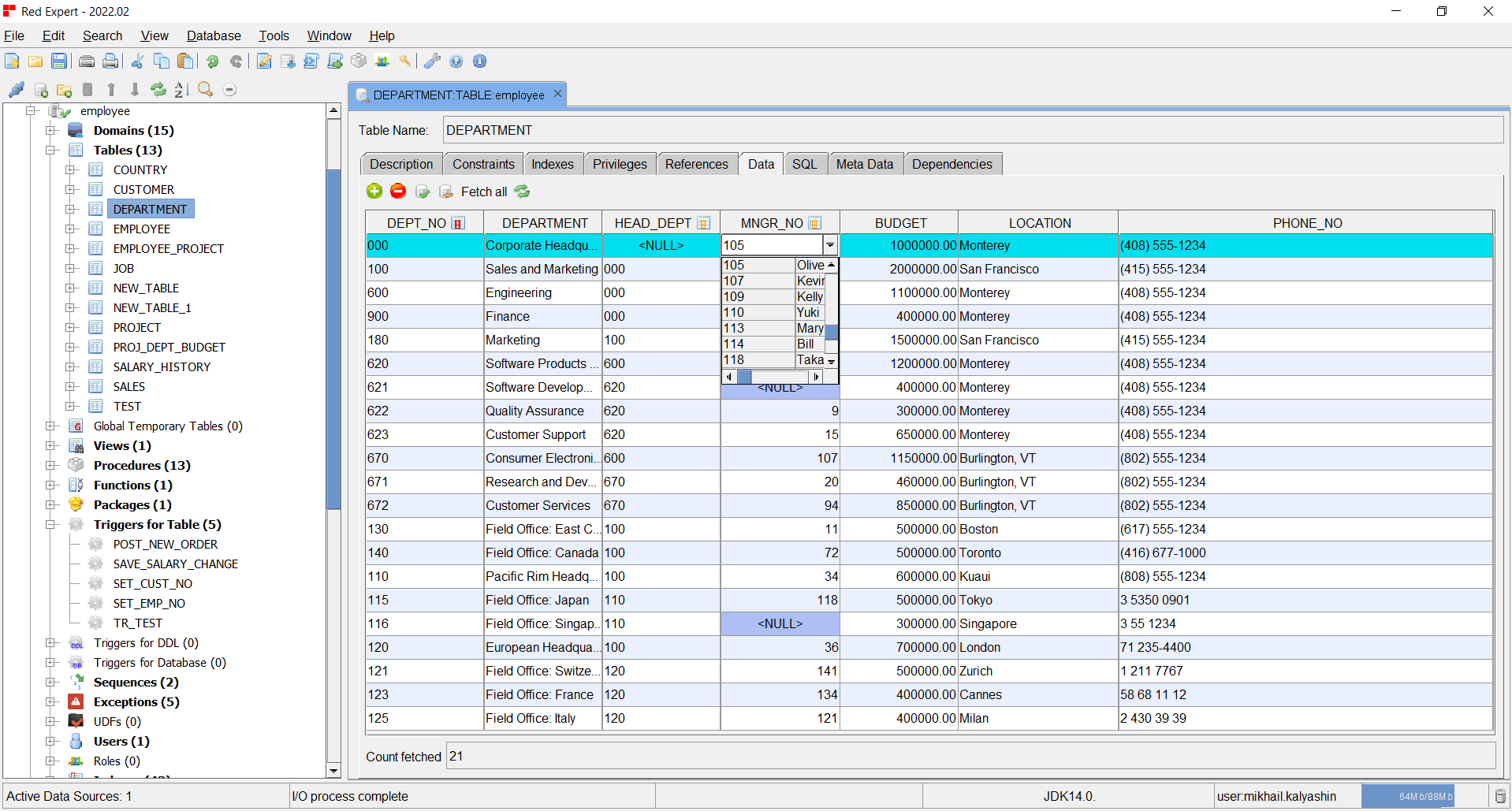Click the blue question mark help icon
The image size is (1512, 811).
tap(456, 61)
